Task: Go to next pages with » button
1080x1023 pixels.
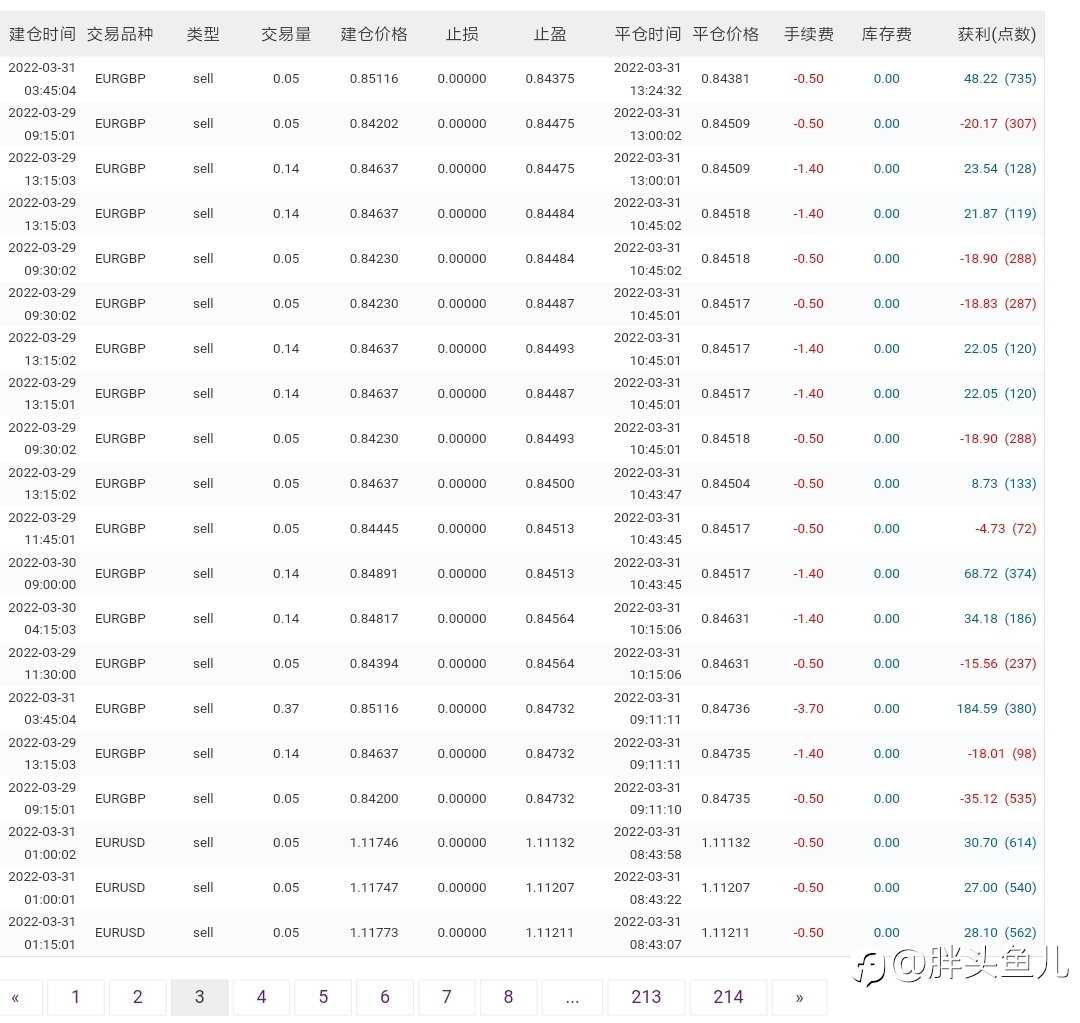Action: (799, 997)
